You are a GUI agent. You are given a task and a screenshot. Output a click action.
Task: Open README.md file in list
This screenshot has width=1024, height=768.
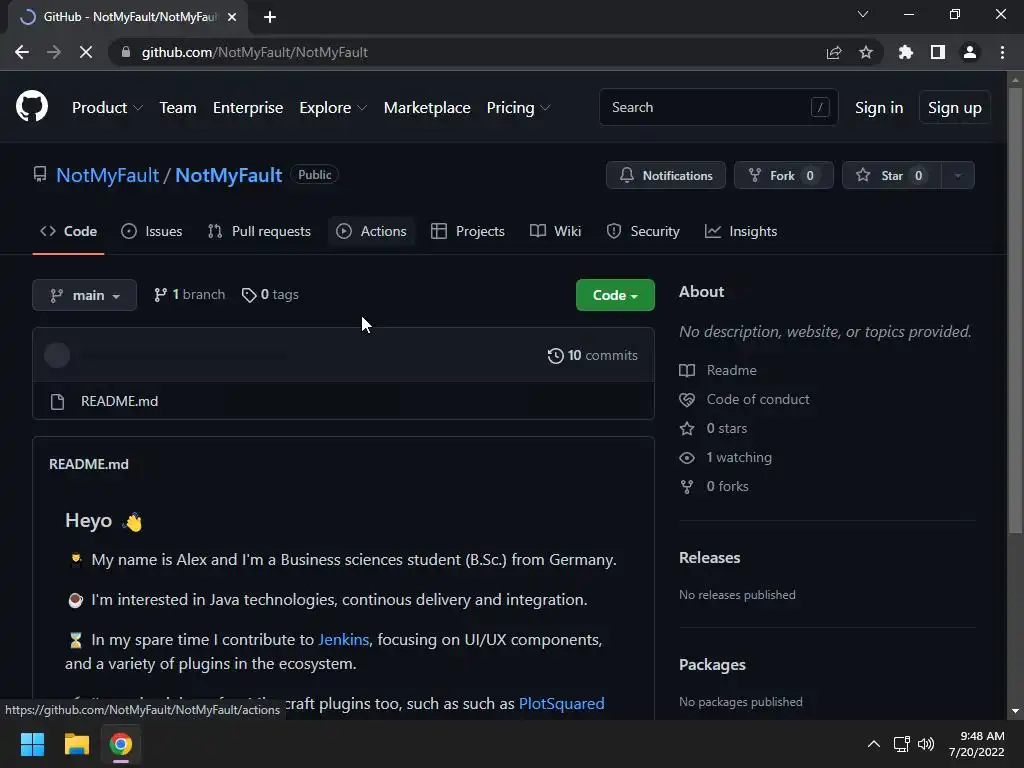120,401
